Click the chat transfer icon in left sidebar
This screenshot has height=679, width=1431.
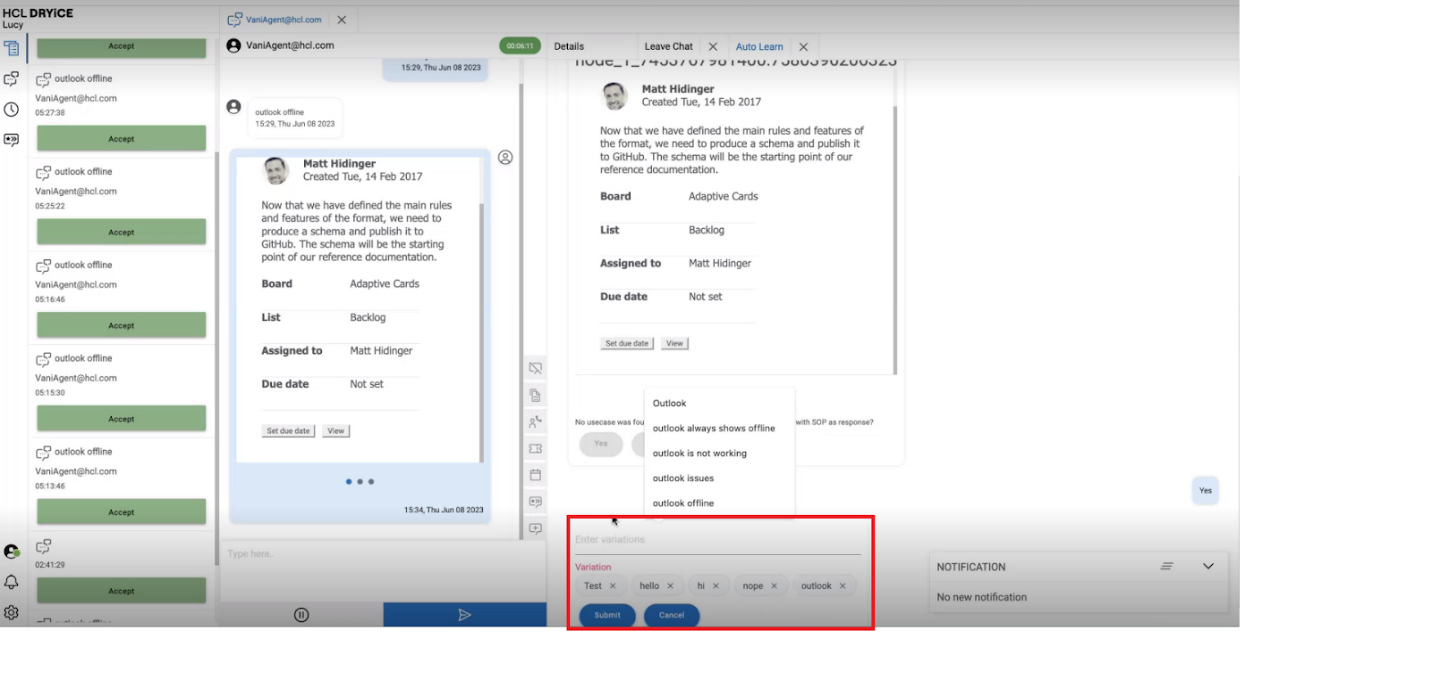pyautogui.click(x=11, y=140)
